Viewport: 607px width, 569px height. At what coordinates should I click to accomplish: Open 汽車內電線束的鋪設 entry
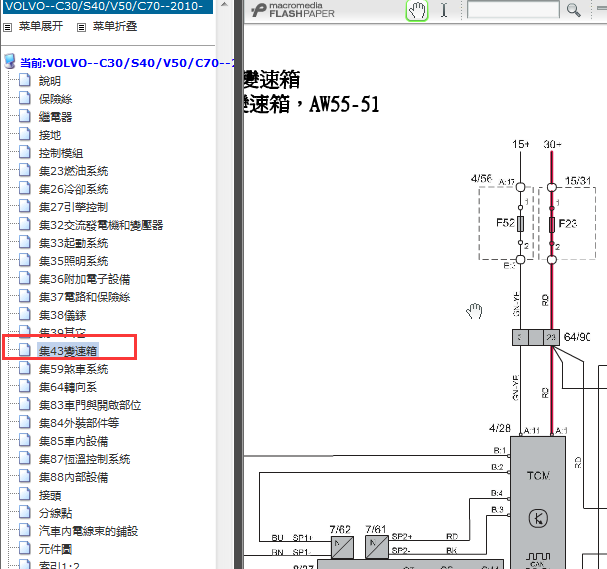click(x=88, y=531)
